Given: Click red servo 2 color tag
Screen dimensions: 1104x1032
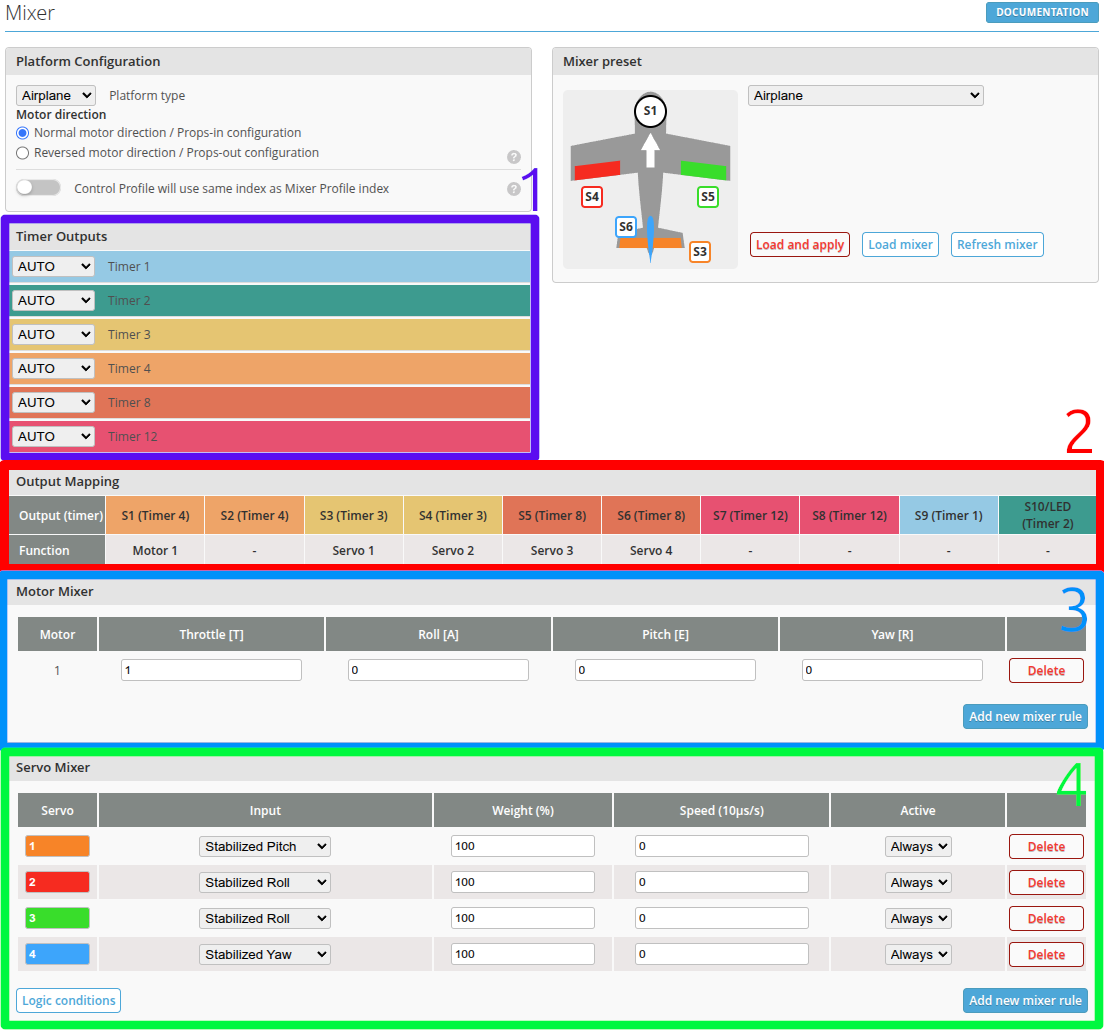Looking at the screenshot, I should (57, 882).
